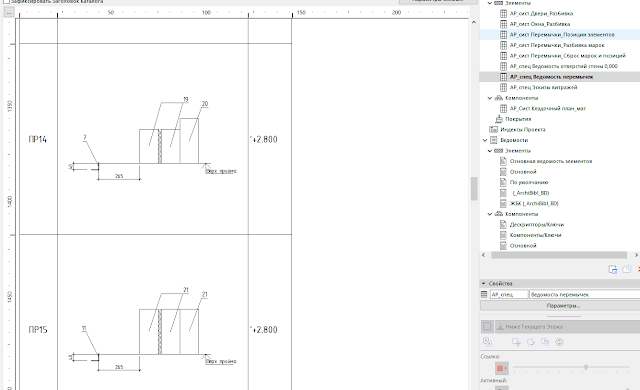
Task: Select Индексы Проекта in the tree
Action: (x=522, y=129)
